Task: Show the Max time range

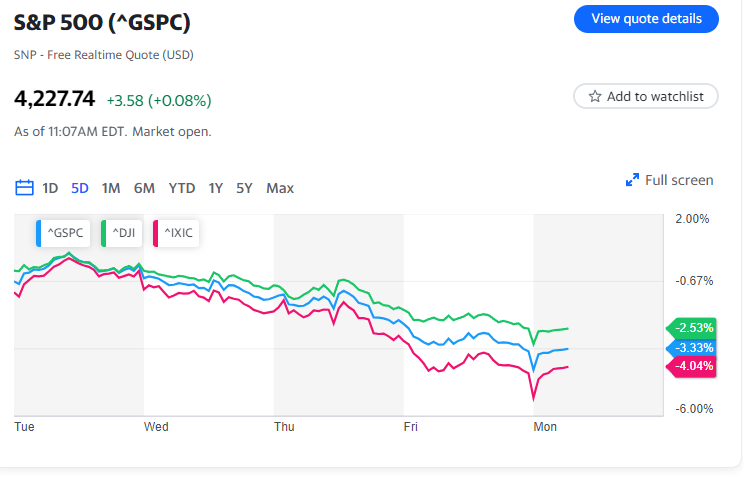Action: coord(280,188)
